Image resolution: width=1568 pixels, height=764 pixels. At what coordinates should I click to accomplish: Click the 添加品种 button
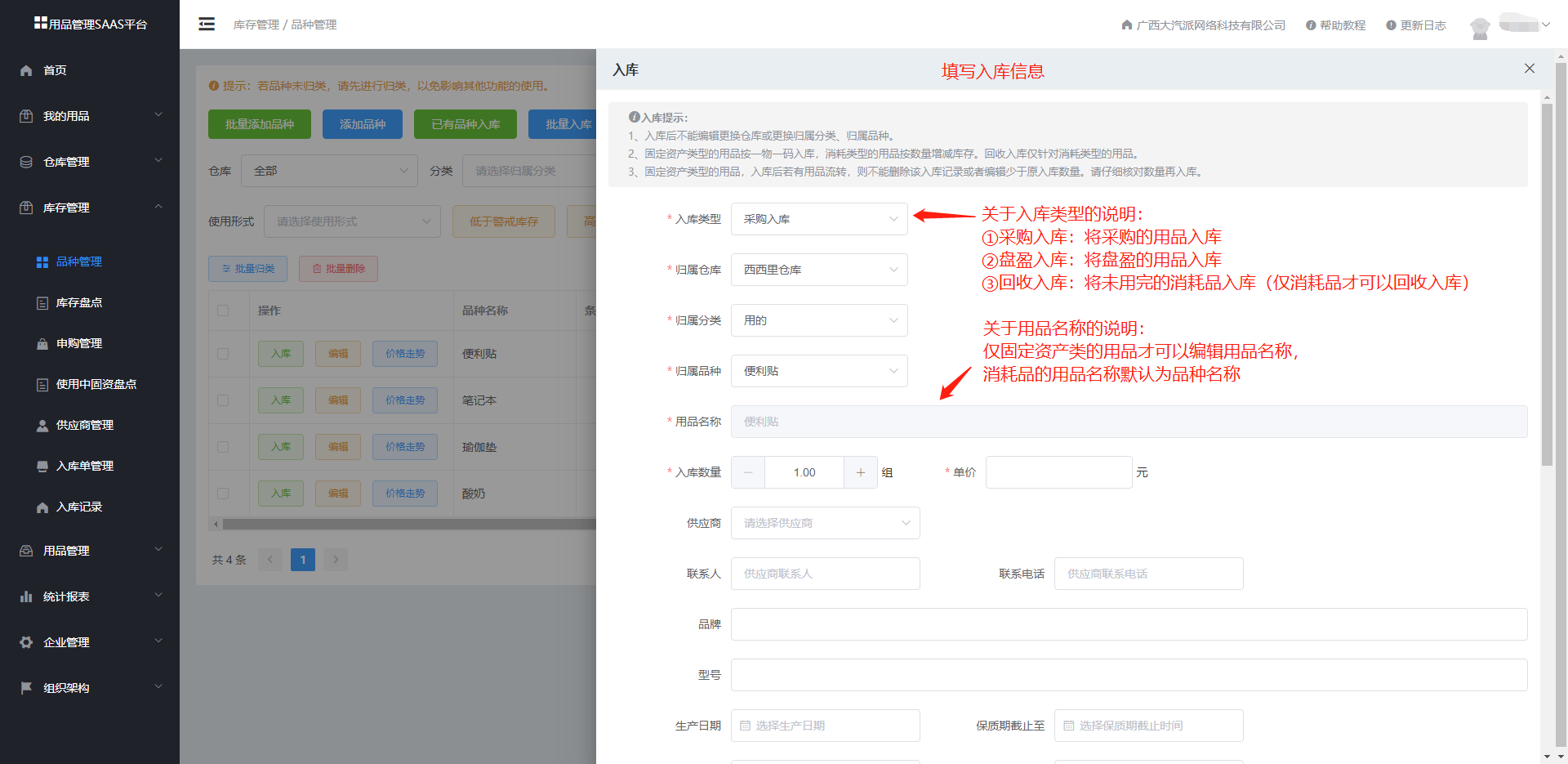(363, 124)
